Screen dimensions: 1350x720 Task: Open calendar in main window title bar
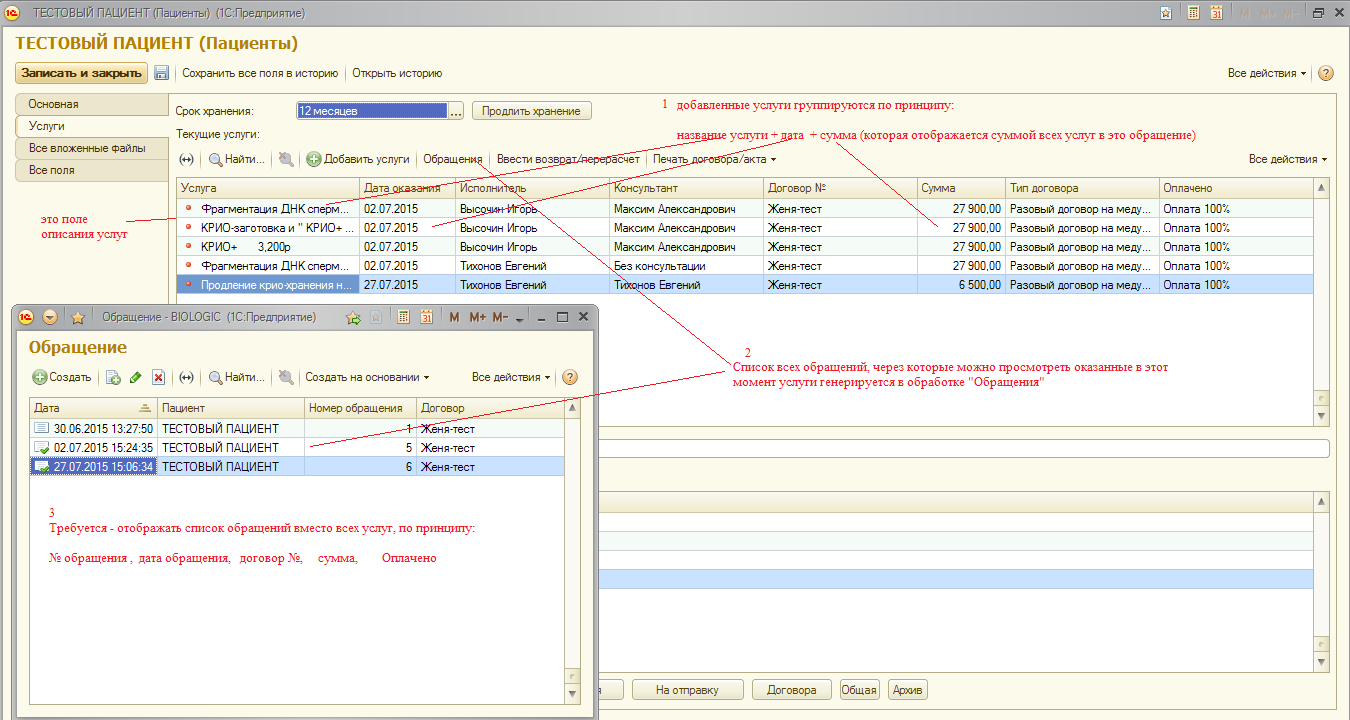(x=1216, y=13)
